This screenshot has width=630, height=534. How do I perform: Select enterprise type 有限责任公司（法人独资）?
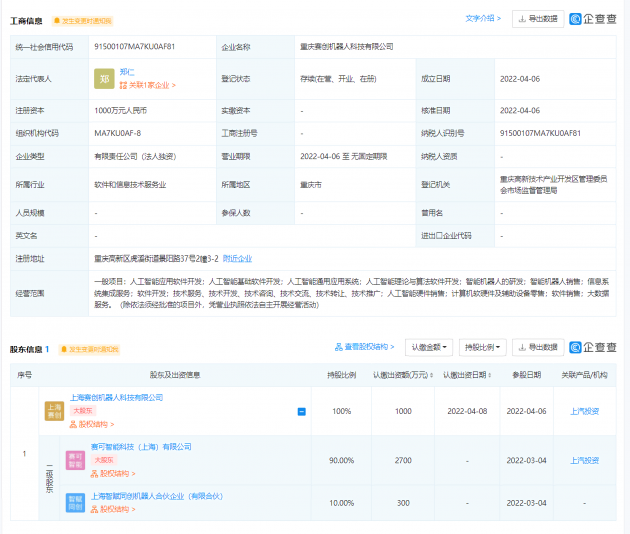pyautogui.click(x=135, y=156)
